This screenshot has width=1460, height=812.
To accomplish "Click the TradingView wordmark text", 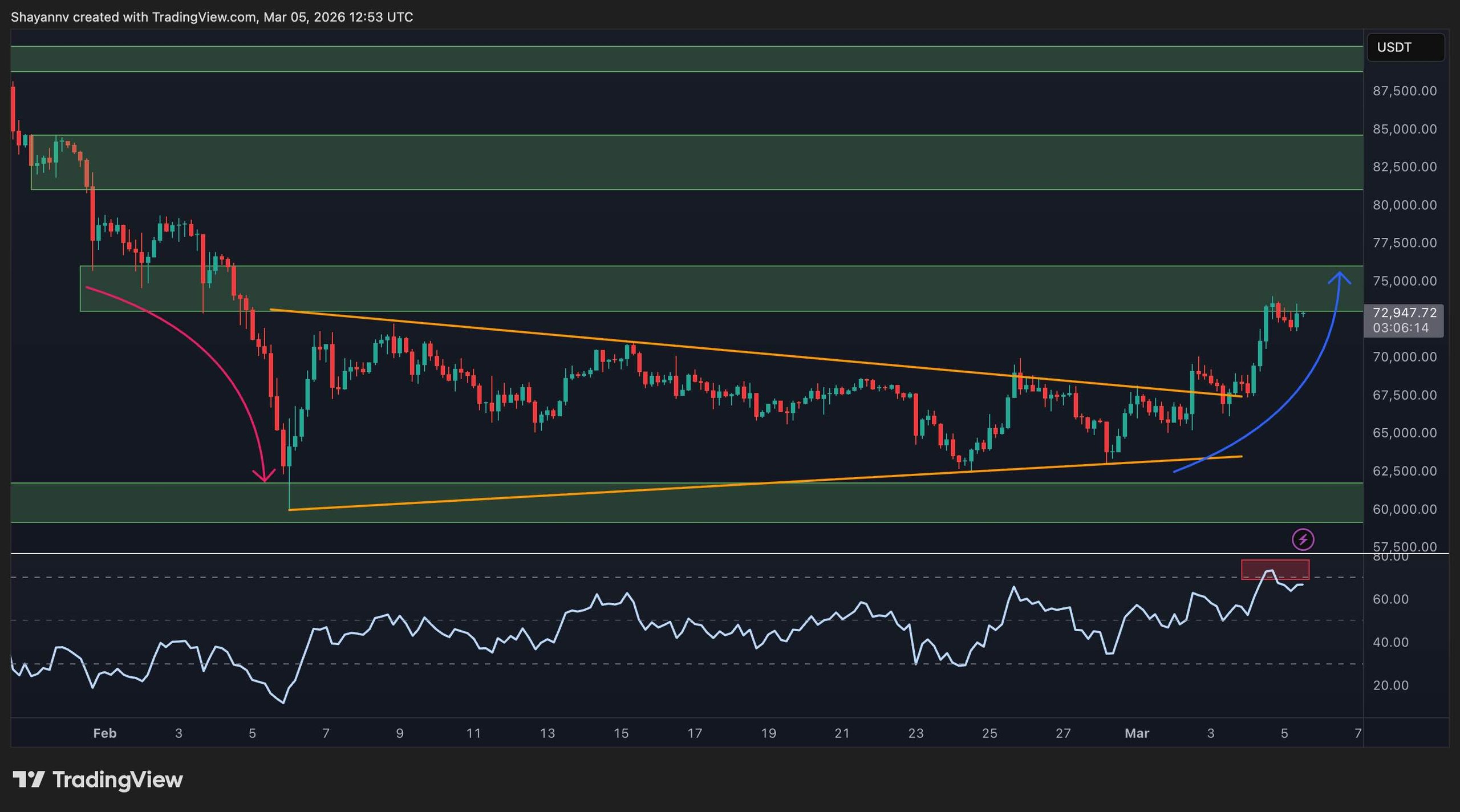I will click(117, 779).
